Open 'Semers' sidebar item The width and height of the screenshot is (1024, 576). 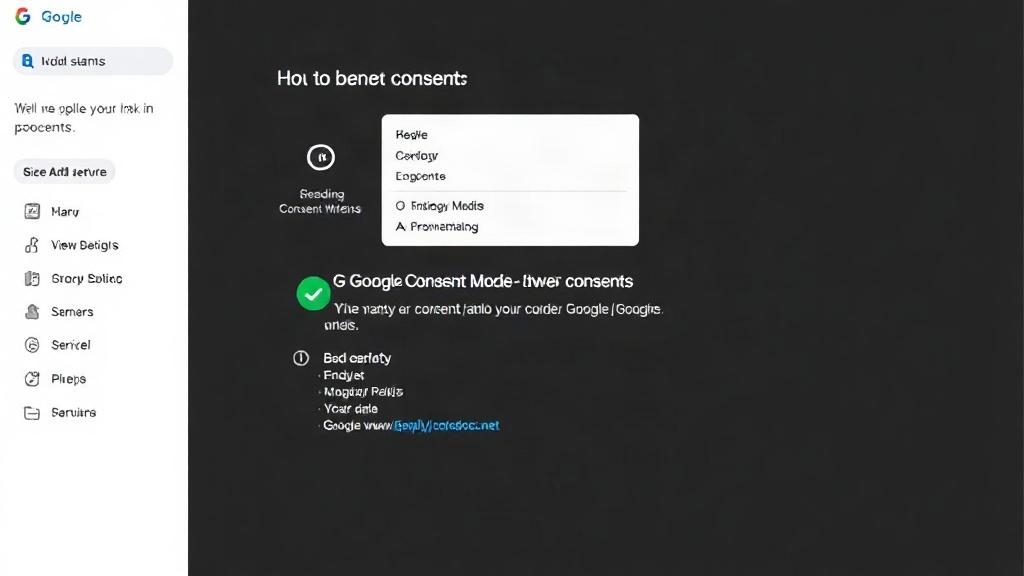72,312
